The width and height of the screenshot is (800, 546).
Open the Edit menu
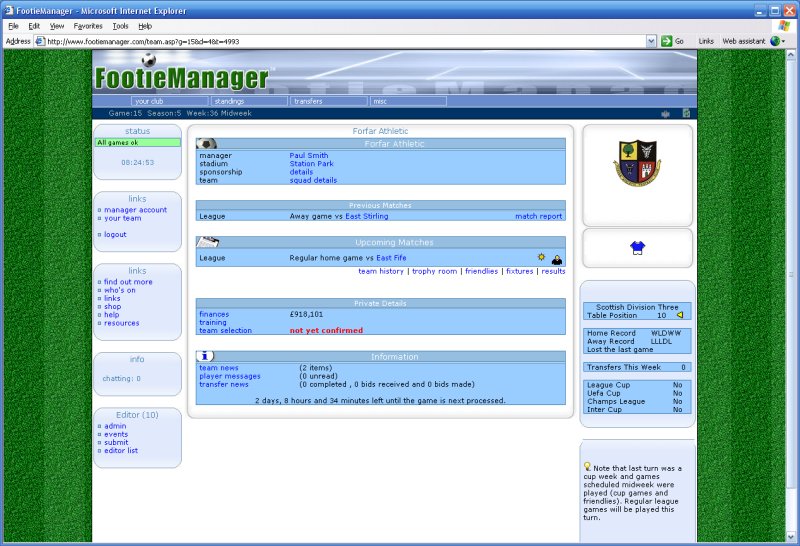click(x=34, y=26)
